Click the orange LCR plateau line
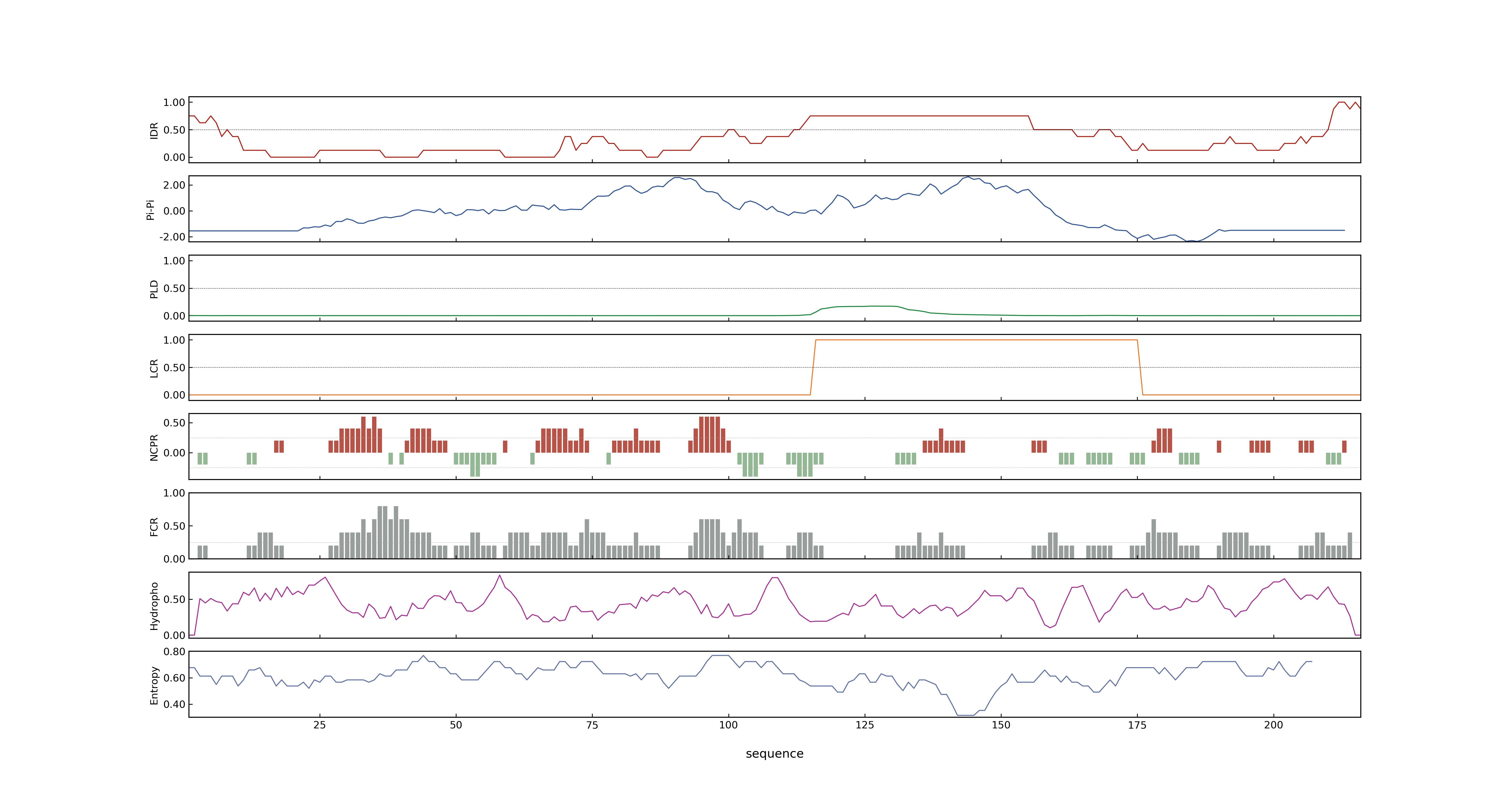This screenshot has height=806, width=1512. click(976, 340)
